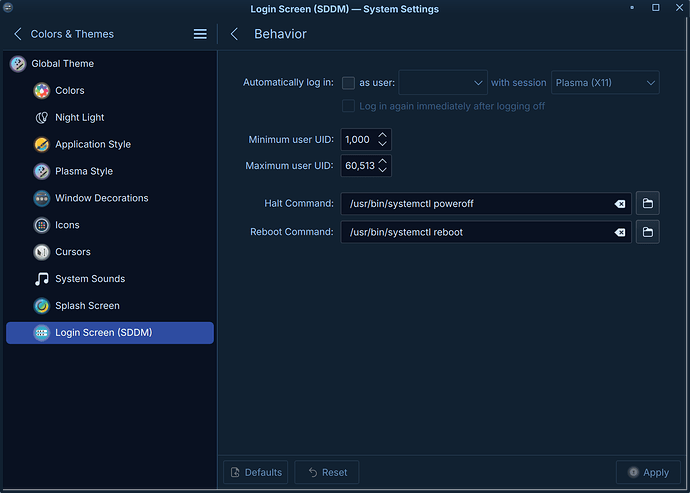Click the Reset button

point(327,472)
